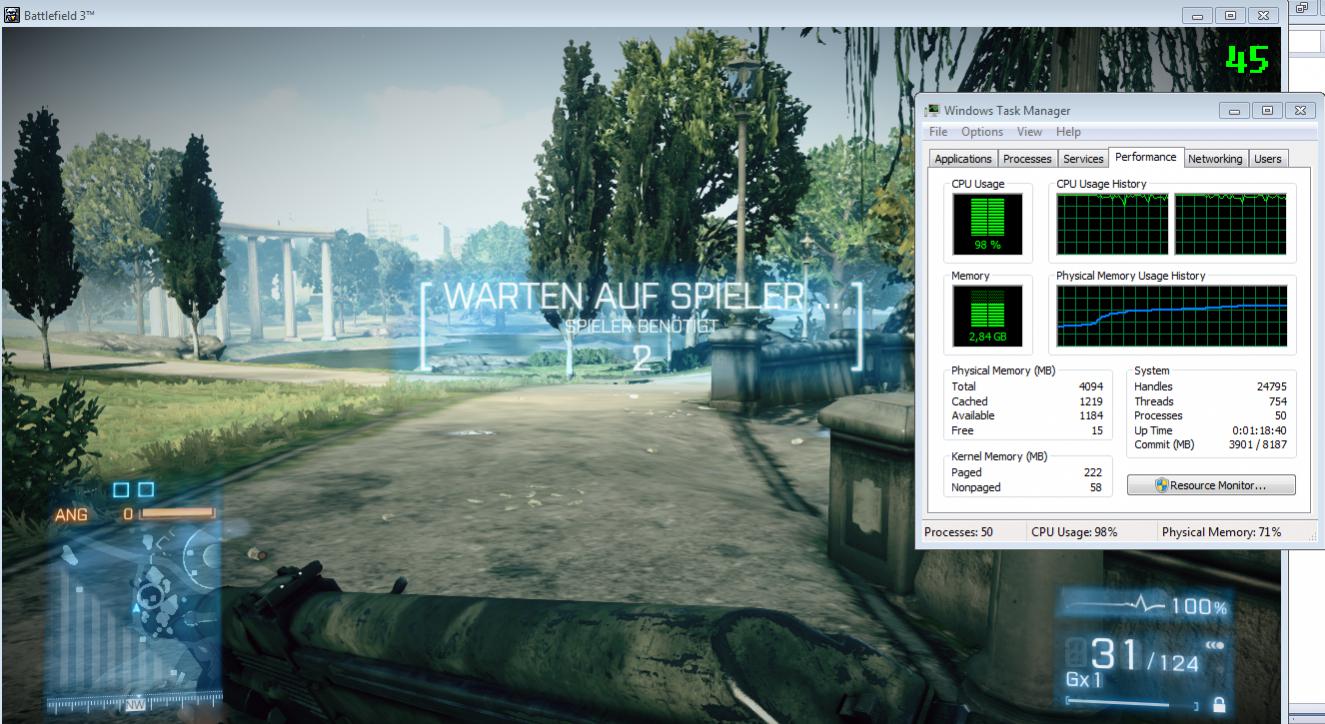Close the Battlefield 3 window

coord(1263,15)
